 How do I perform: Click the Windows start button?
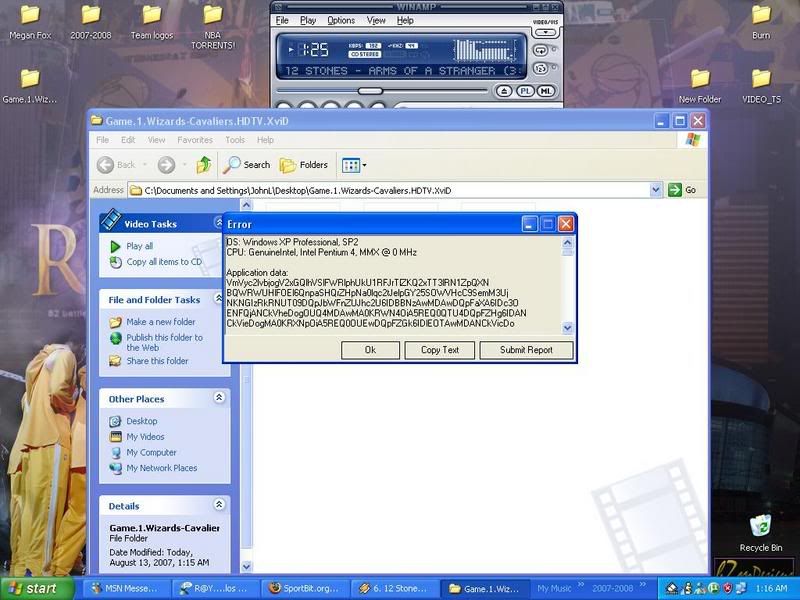click(x=36, y=588)
